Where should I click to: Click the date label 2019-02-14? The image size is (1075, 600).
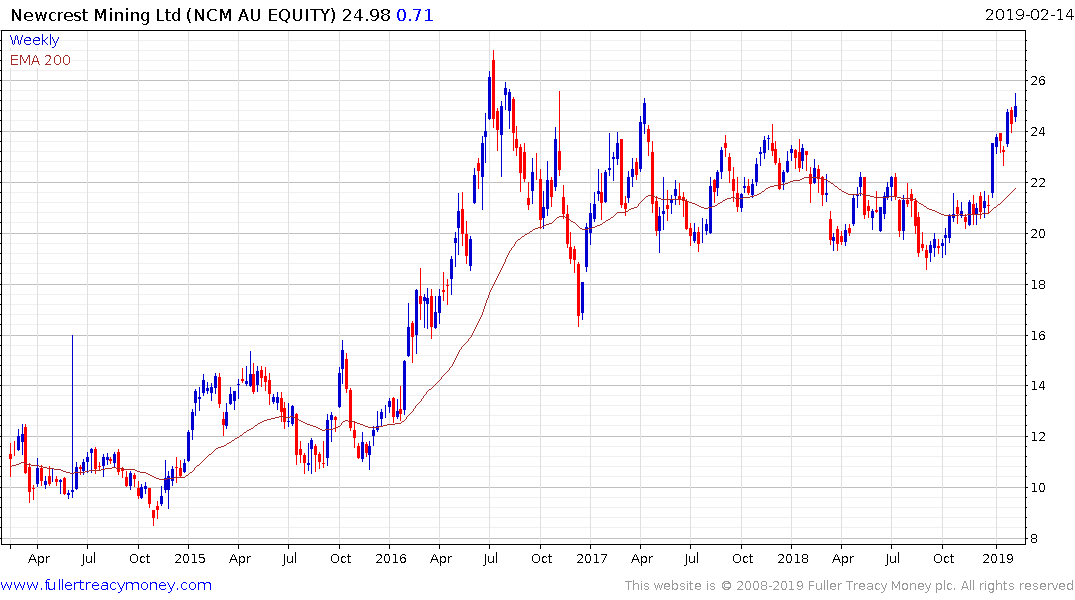pyautogui.click(x=1029, y=14)
